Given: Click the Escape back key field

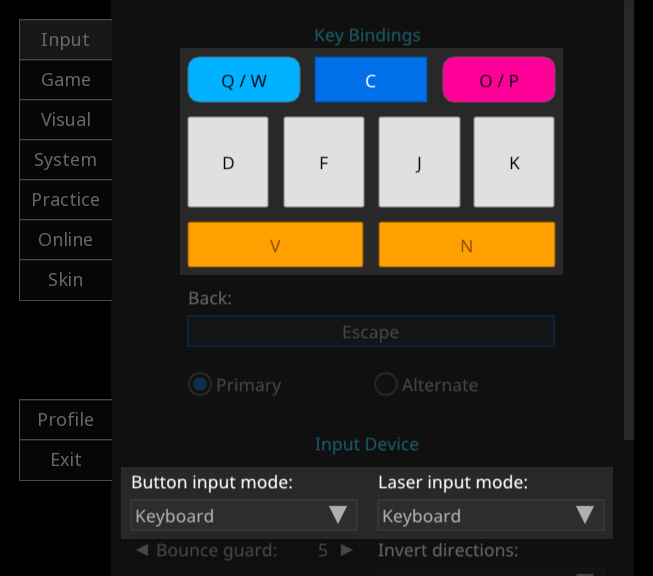Looking at the screenshot, I should [371, 332].
